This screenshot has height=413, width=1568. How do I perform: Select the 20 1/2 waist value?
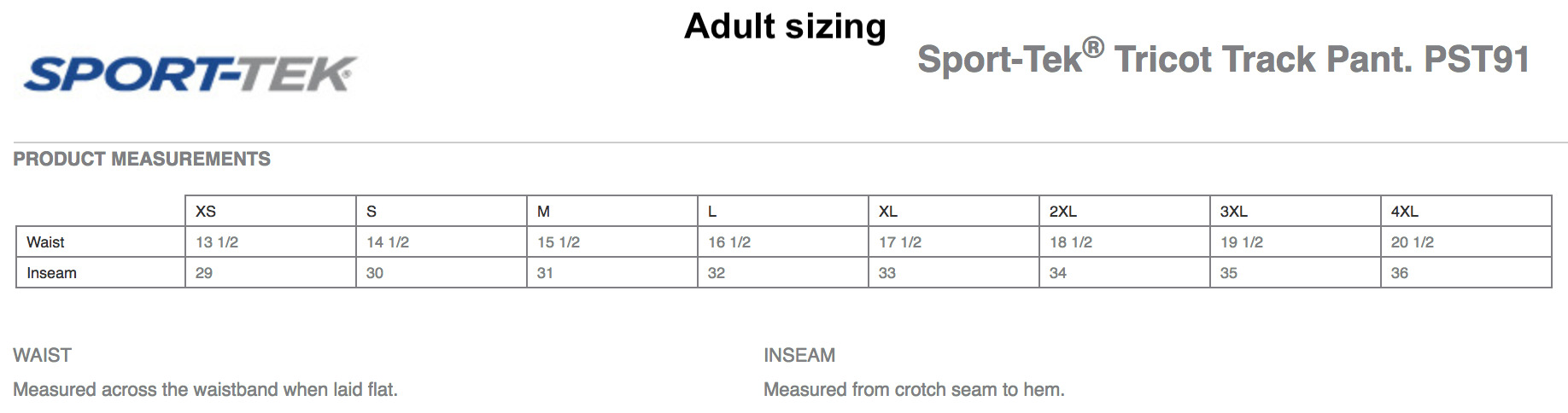[1413, 242]
